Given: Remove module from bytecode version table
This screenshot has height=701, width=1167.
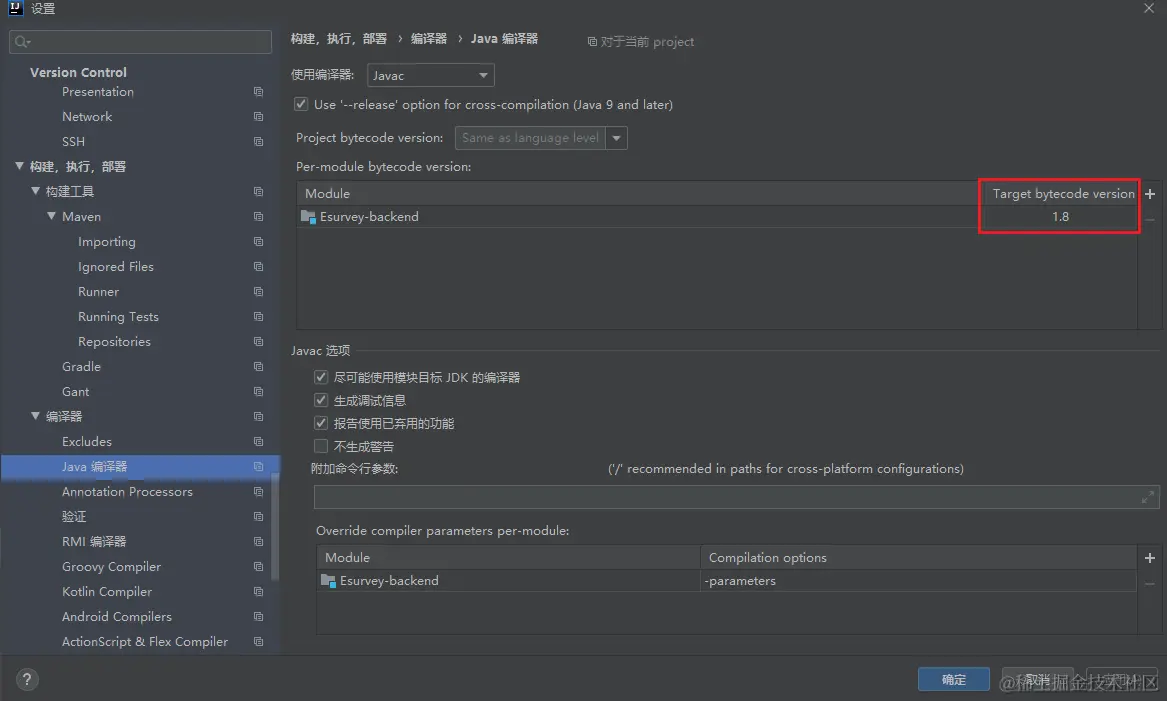Looking at the screenshot, I should click(x=1150, y=220).
